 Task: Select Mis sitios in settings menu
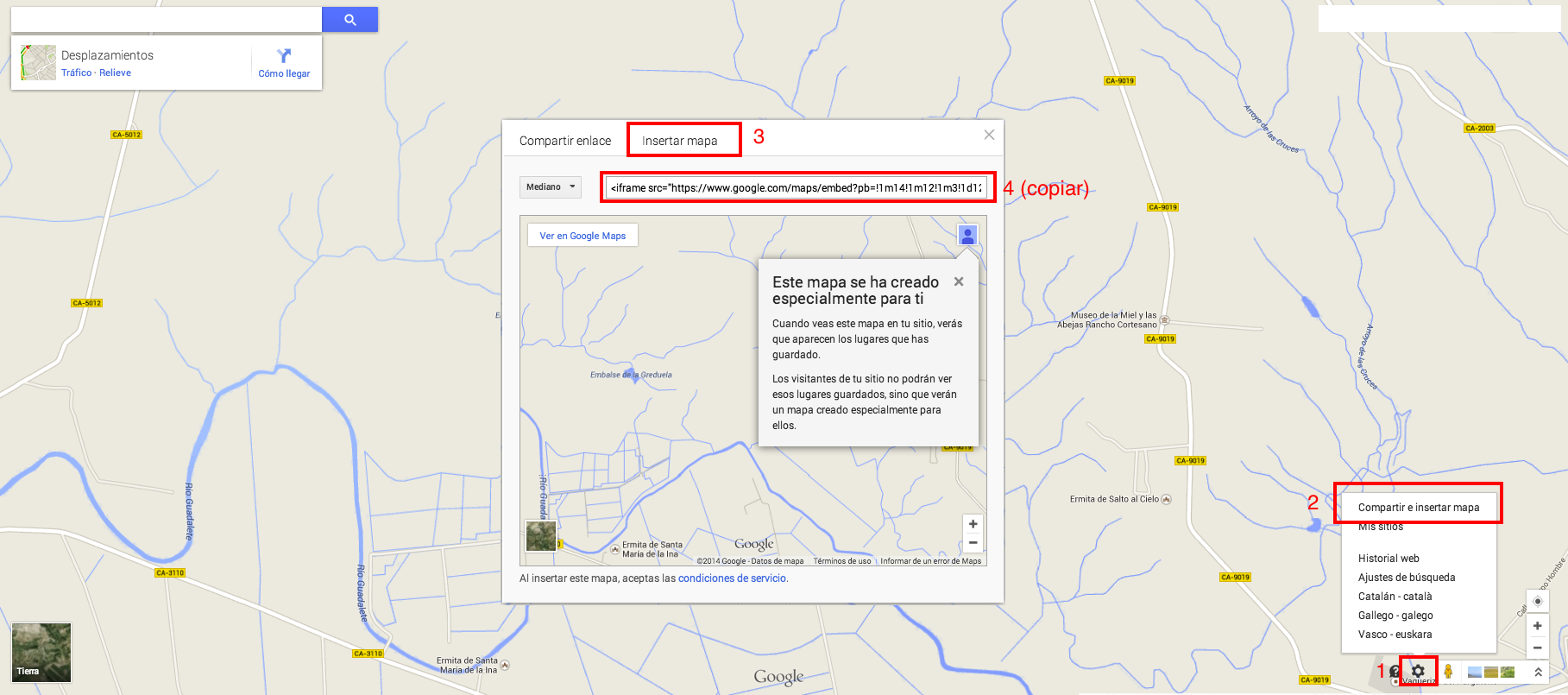[x=1381, y=527]
